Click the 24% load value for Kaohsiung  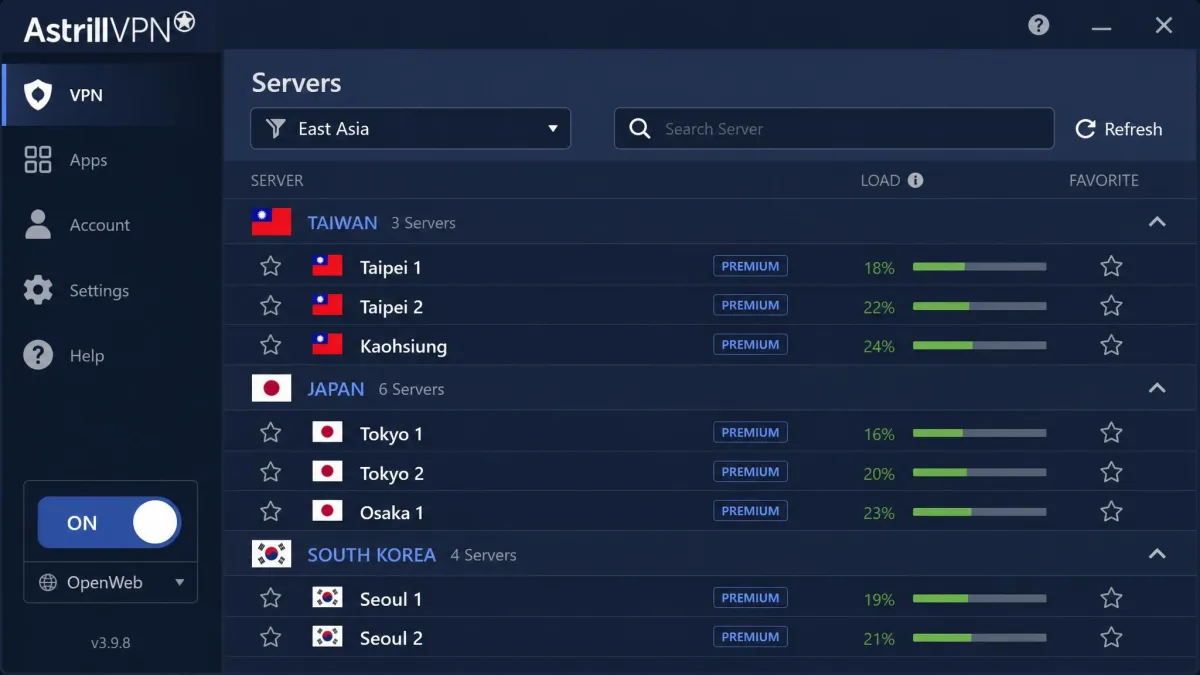[x=879, y=346]
